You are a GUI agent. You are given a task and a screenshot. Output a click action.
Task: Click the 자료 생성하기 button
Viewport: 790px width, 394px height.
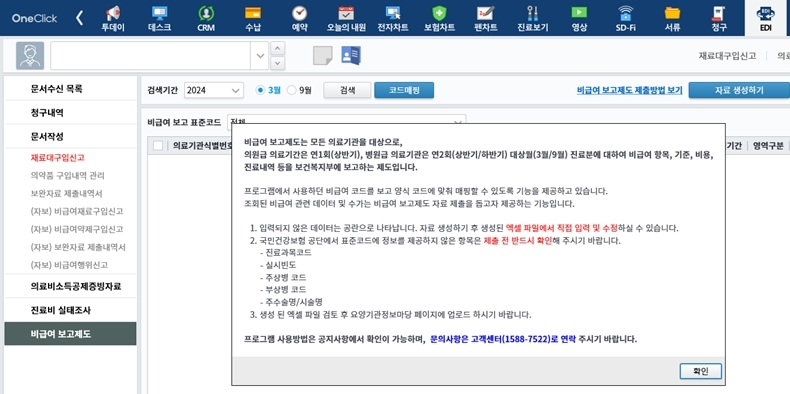pyautogui.click(x=739, y=90)
